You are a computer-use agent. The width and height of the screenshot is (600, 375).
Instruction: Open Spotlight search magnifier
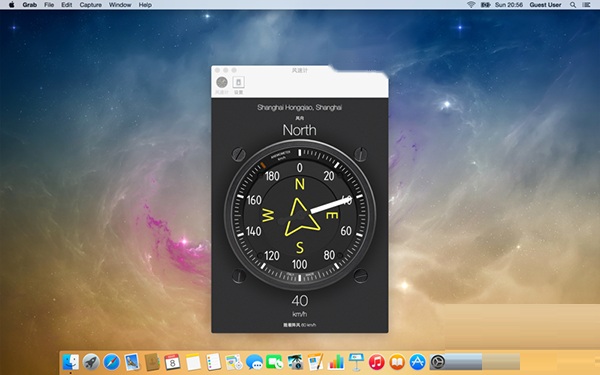[x=573, y=5]
